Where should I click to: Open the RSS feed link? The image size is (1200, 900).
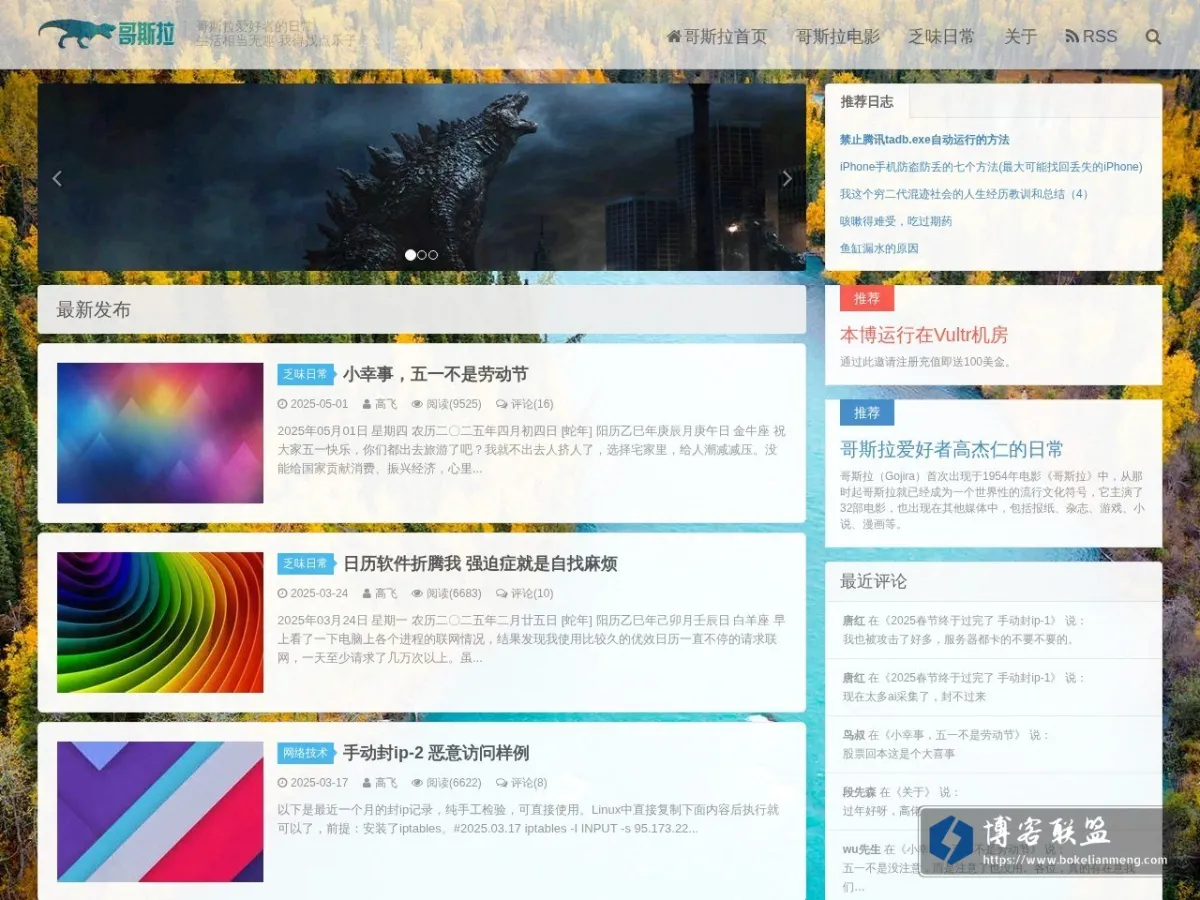point(1091,37)
